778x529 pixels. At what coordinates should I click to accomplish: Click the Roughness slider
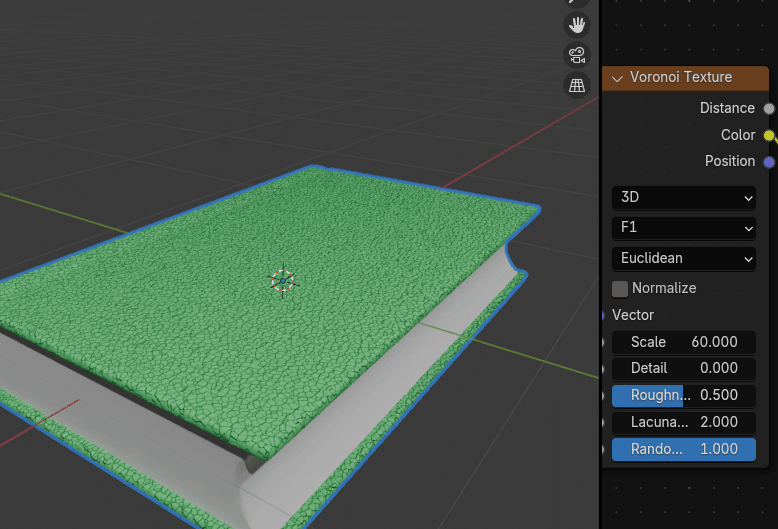(x=684, y=395)
